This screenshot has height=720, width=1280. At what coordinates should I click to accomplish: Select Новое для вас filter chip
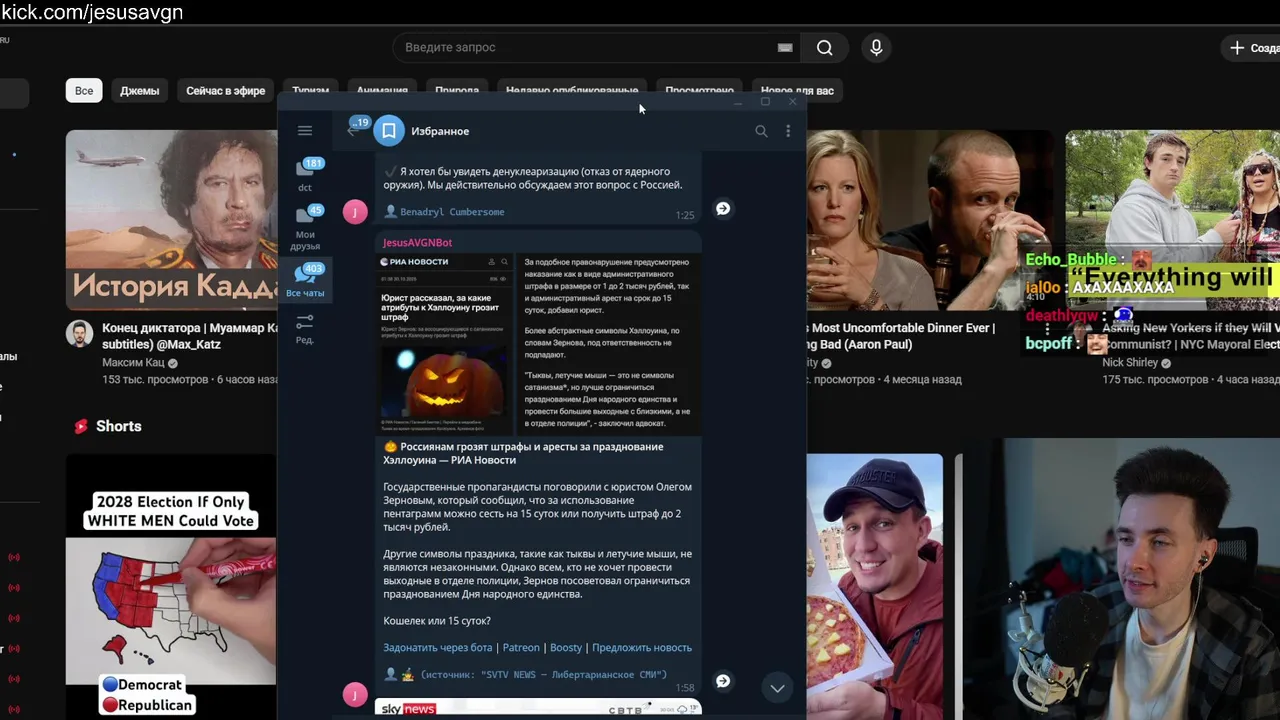click(797, 90)
